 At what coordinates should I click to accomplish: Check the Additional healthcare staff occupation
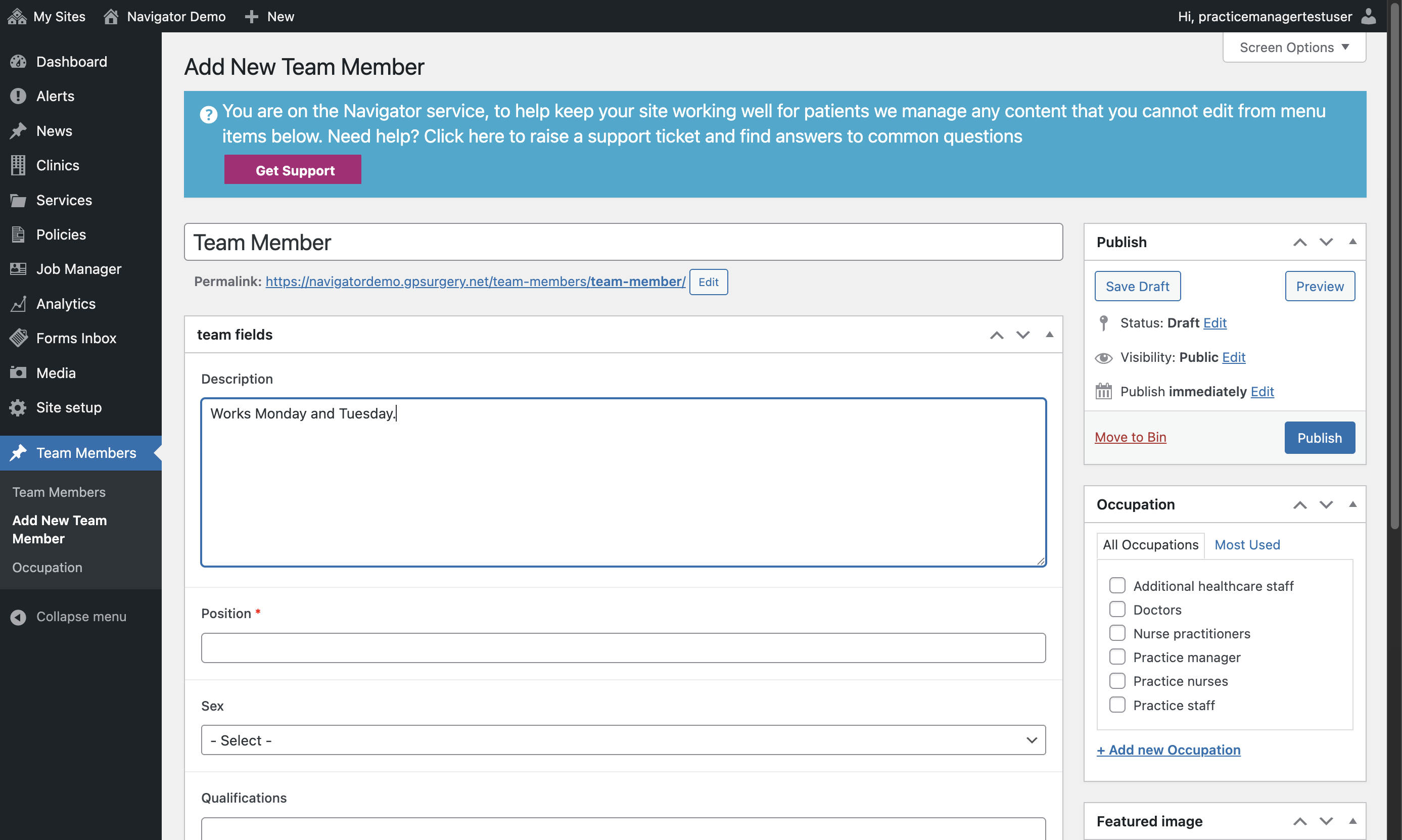[1117, 586]
